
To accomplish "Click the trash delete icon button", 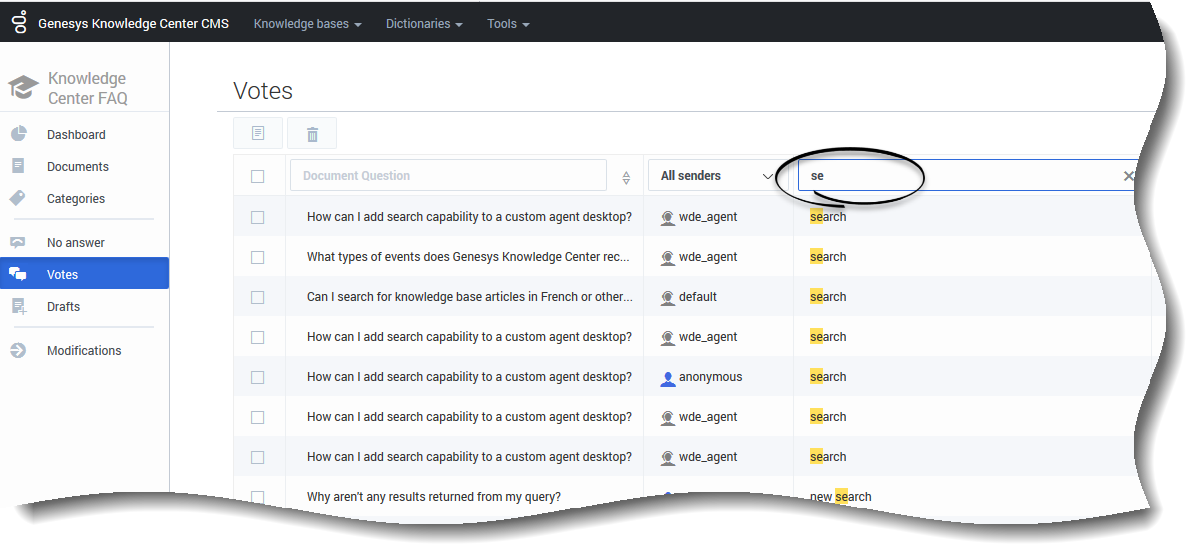I will coord(312,134).
